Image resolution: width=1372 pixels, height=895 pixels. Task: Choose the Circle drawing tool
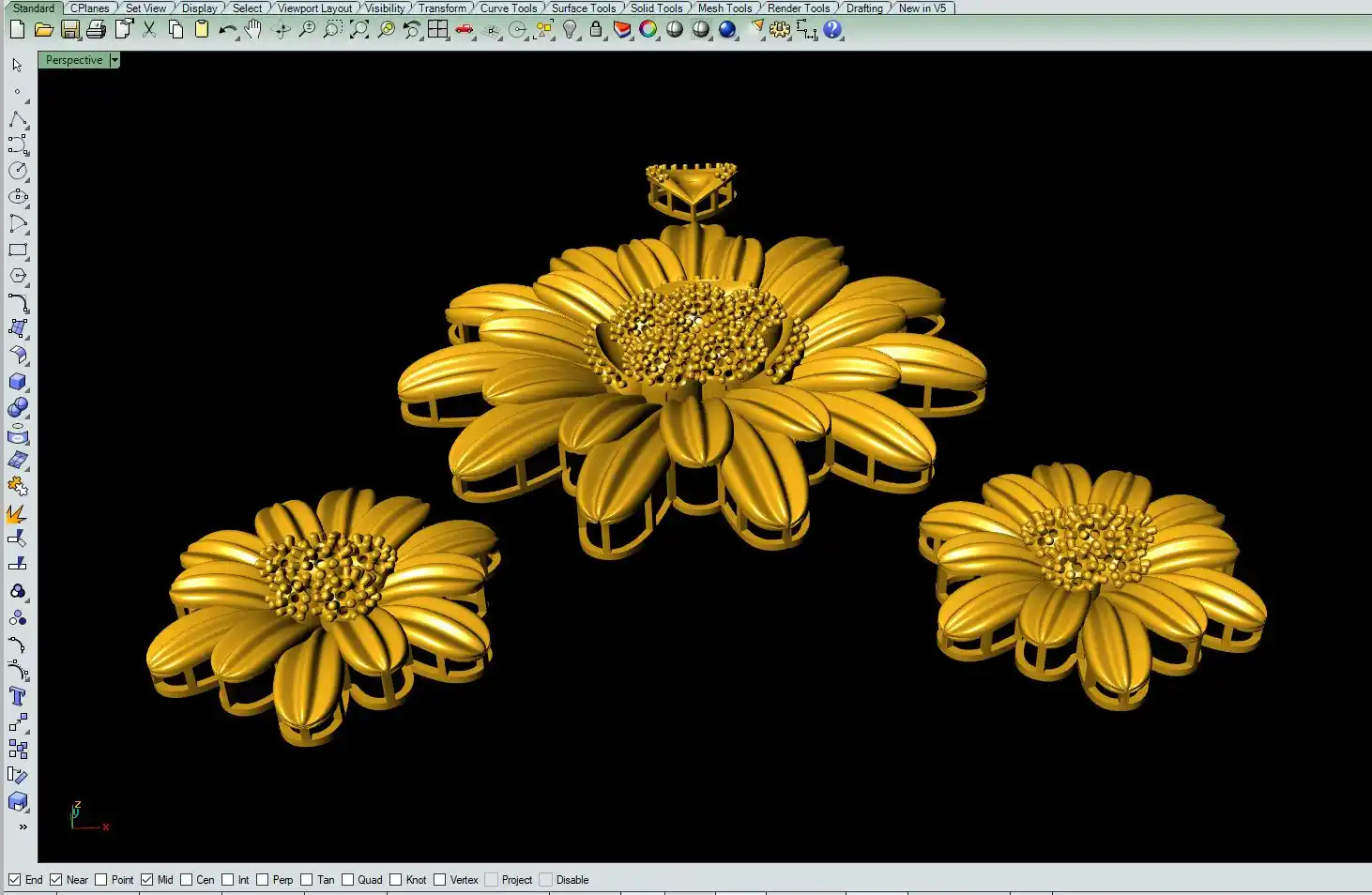pyautogui.click(x=18, y=171)
